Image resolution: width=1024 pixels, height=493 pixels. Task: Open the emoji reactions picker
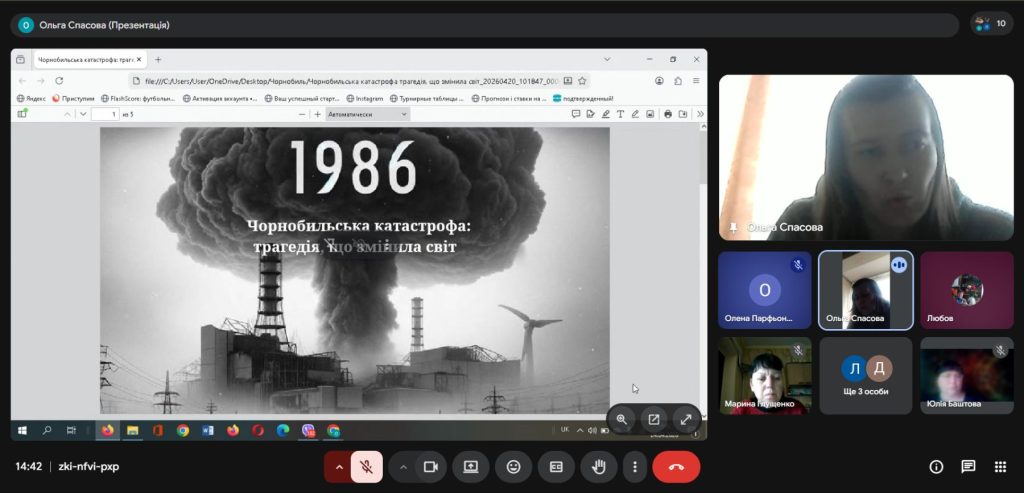coord(513,467)
